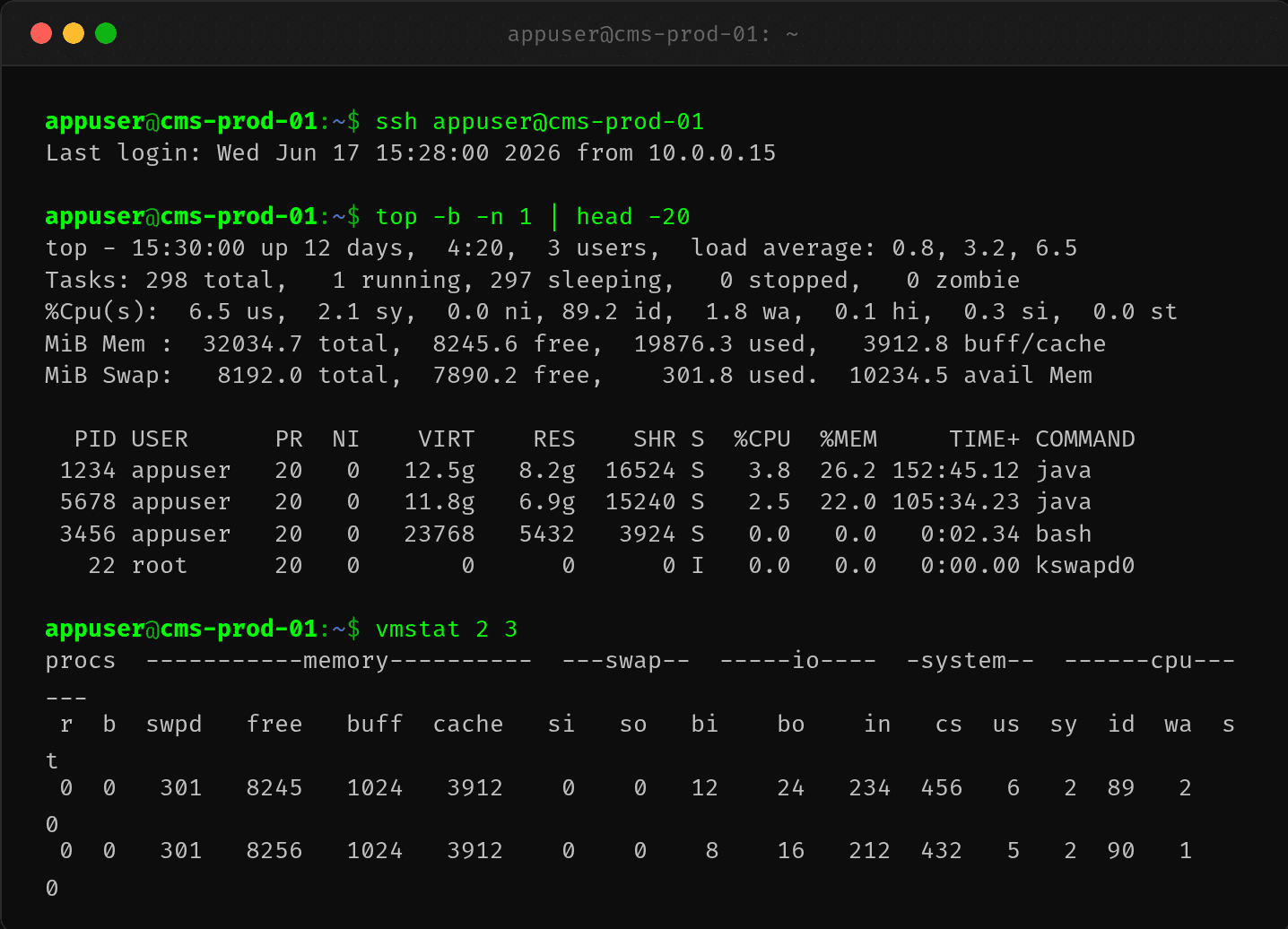The width and height of the screenshot is (1288, 929).
Task: Click the 'in' value 212
Action: 870,850
